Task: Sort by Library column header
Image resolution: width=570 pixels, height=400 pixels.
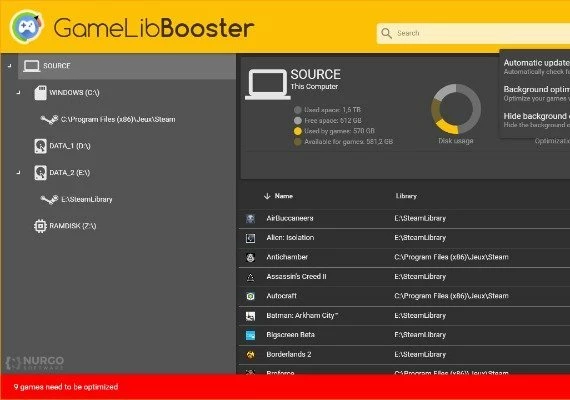Action: 406,196
